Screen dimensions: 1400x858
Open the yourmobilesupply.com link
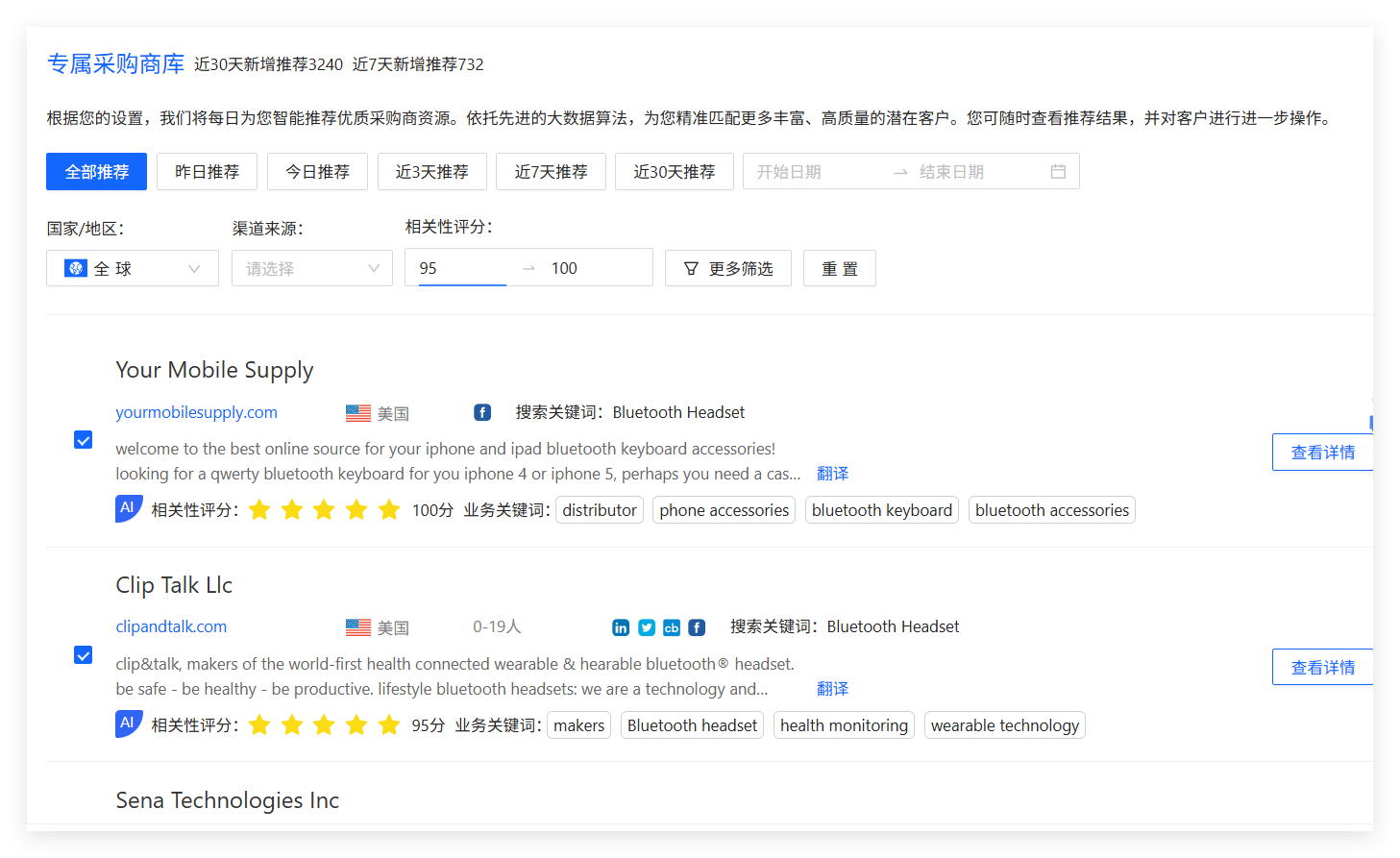click(196, 412)
